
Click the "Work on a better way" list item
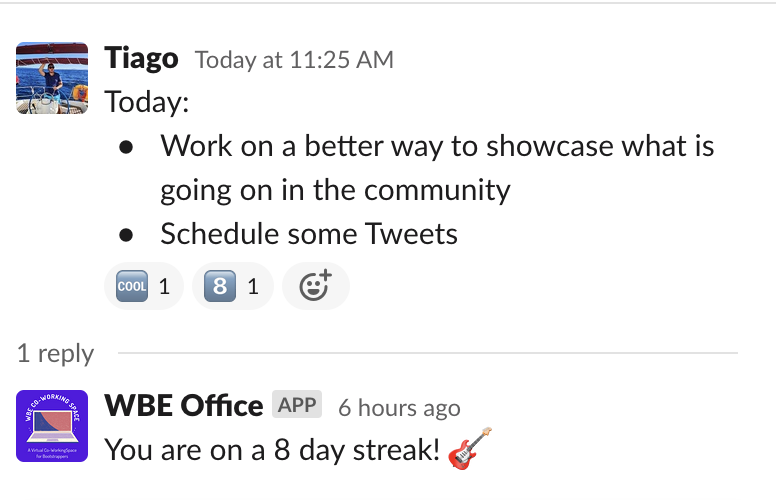[x=437, y=146]
